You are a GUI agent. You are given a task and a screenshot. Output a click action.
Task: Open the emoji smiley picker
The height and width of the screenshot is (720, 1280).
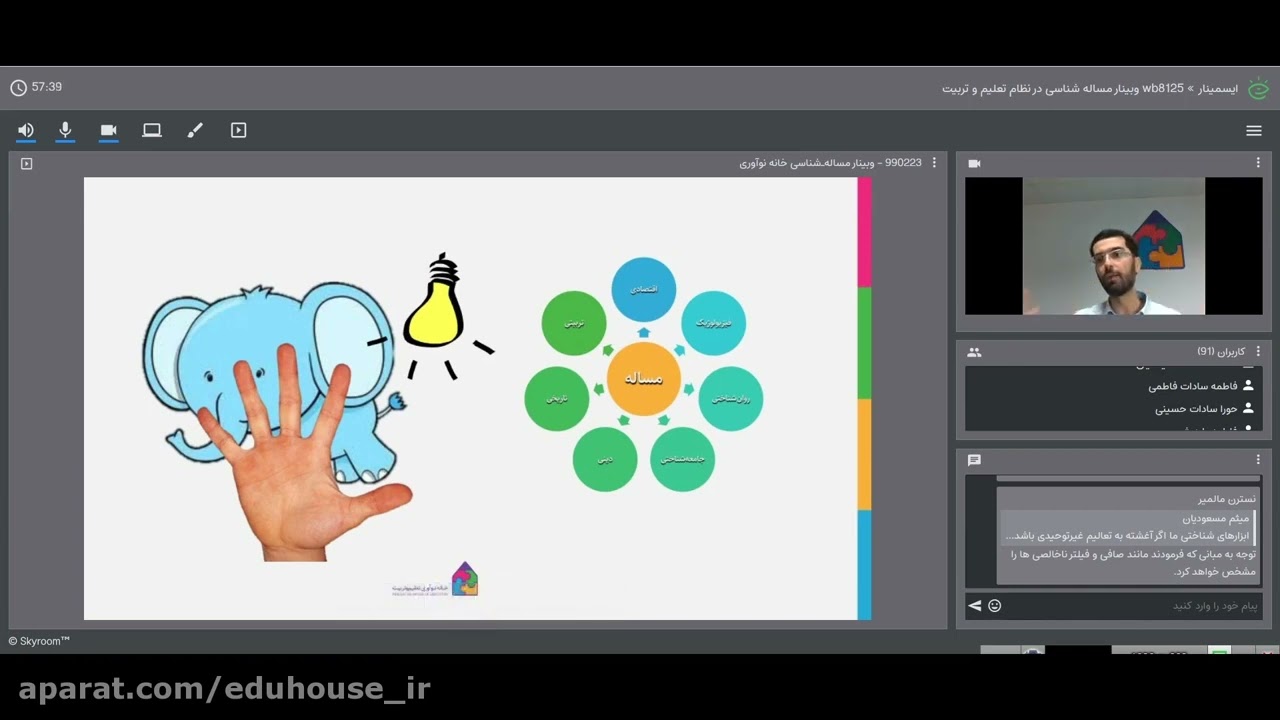pyautogui.click(x=995, y=605)
